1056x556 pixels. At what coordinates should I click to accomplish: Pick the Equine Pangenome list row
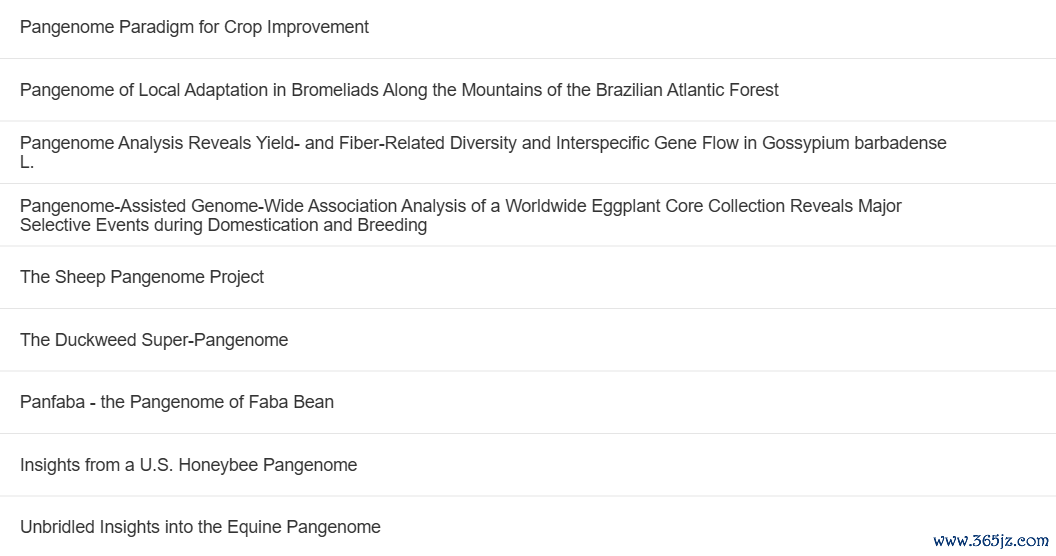tap(528, 526)
